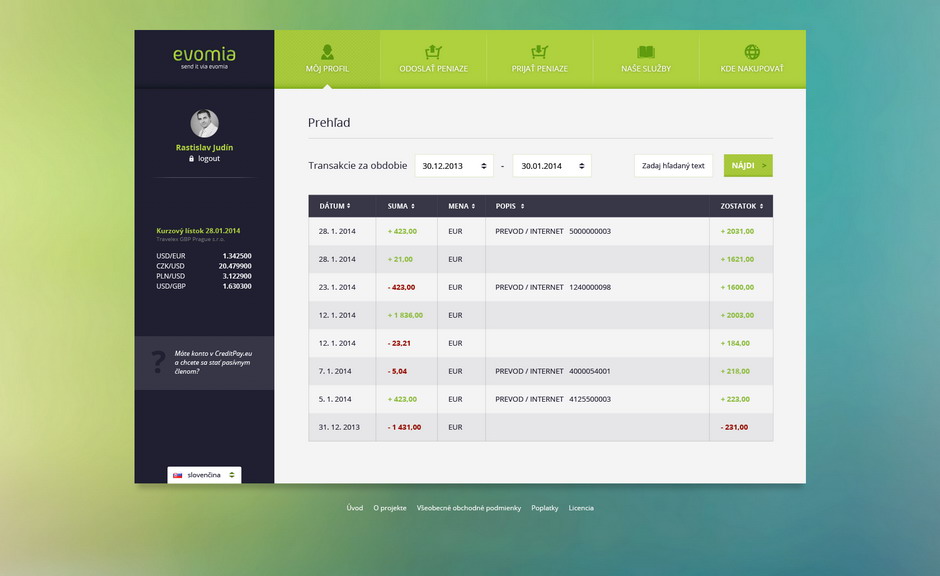The height and width of the screenshot is (576, 940).
Task: Select CZK/USD rate 20.479900
Action: [204, 266]
